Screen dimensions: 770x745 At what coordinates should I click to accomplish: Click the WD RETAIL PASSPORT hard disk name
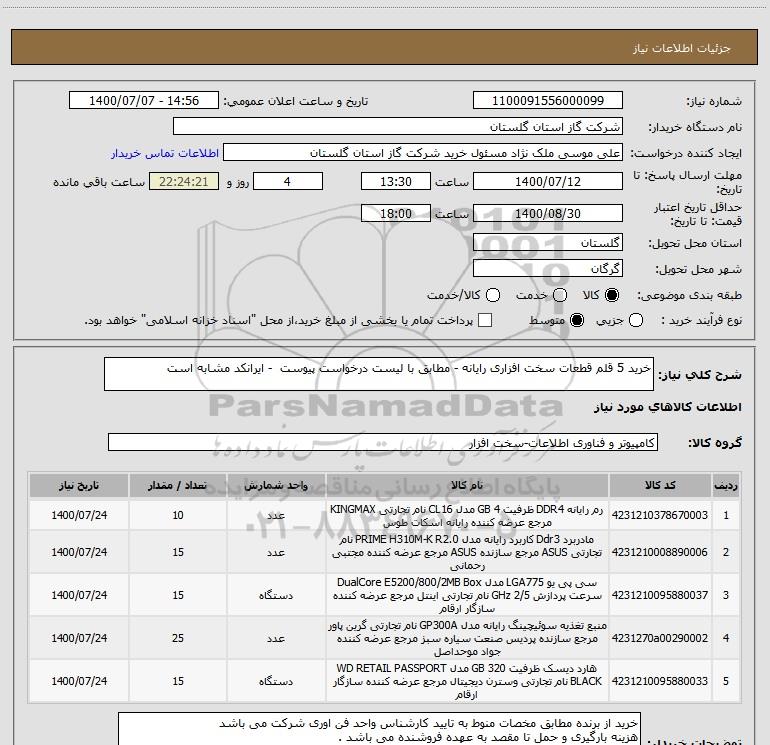(467, 681)
